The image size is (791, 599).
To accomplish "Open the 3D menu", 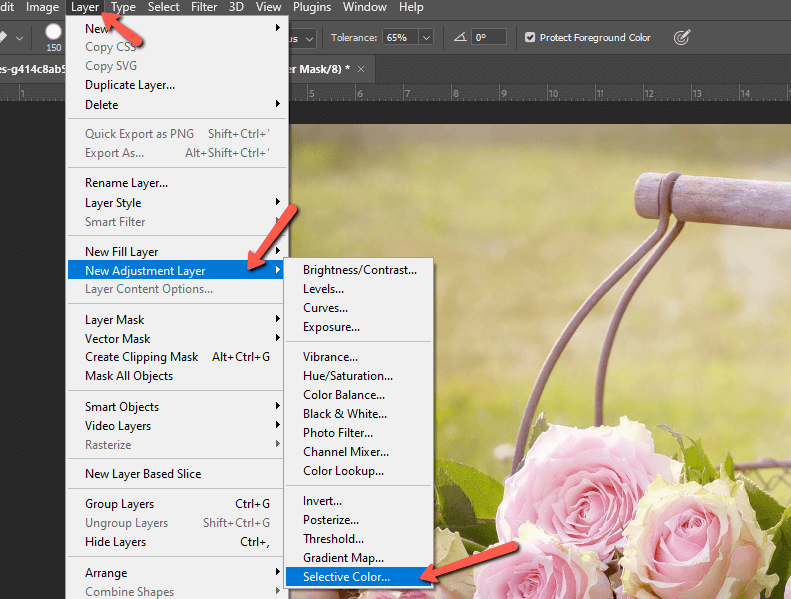I will click(x=236, y=7).
